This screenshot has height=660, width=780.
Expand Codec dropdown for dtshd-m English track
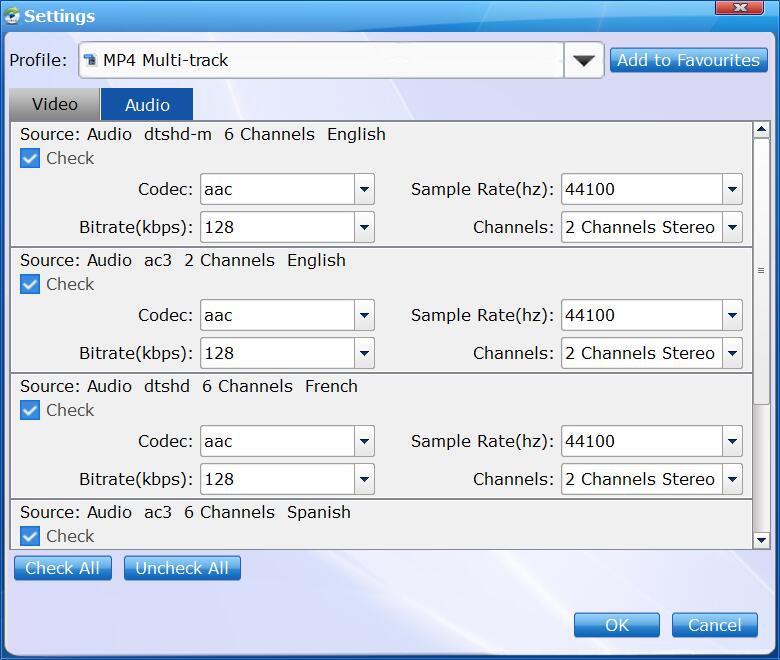point(364,189)
